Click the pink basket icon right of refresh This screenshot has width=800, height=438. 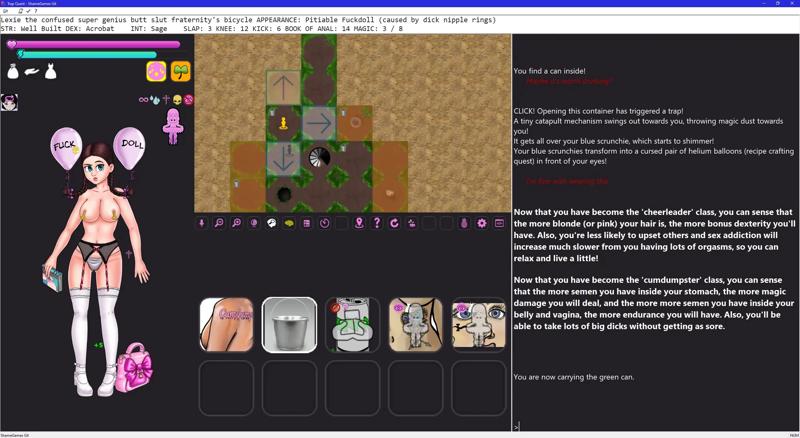(x=412, y=223)
